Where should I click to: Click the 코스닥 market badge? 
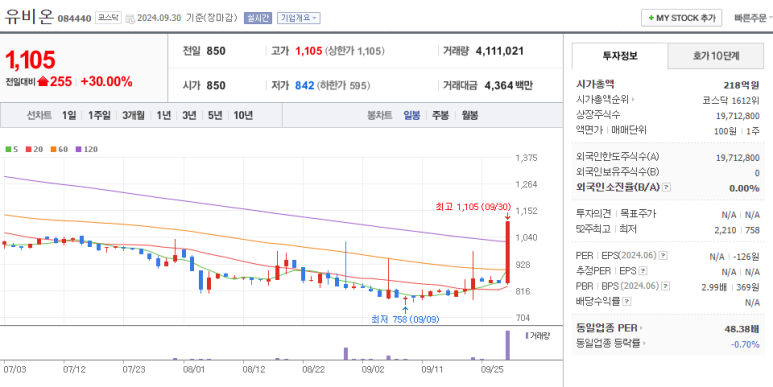(107, 18)
